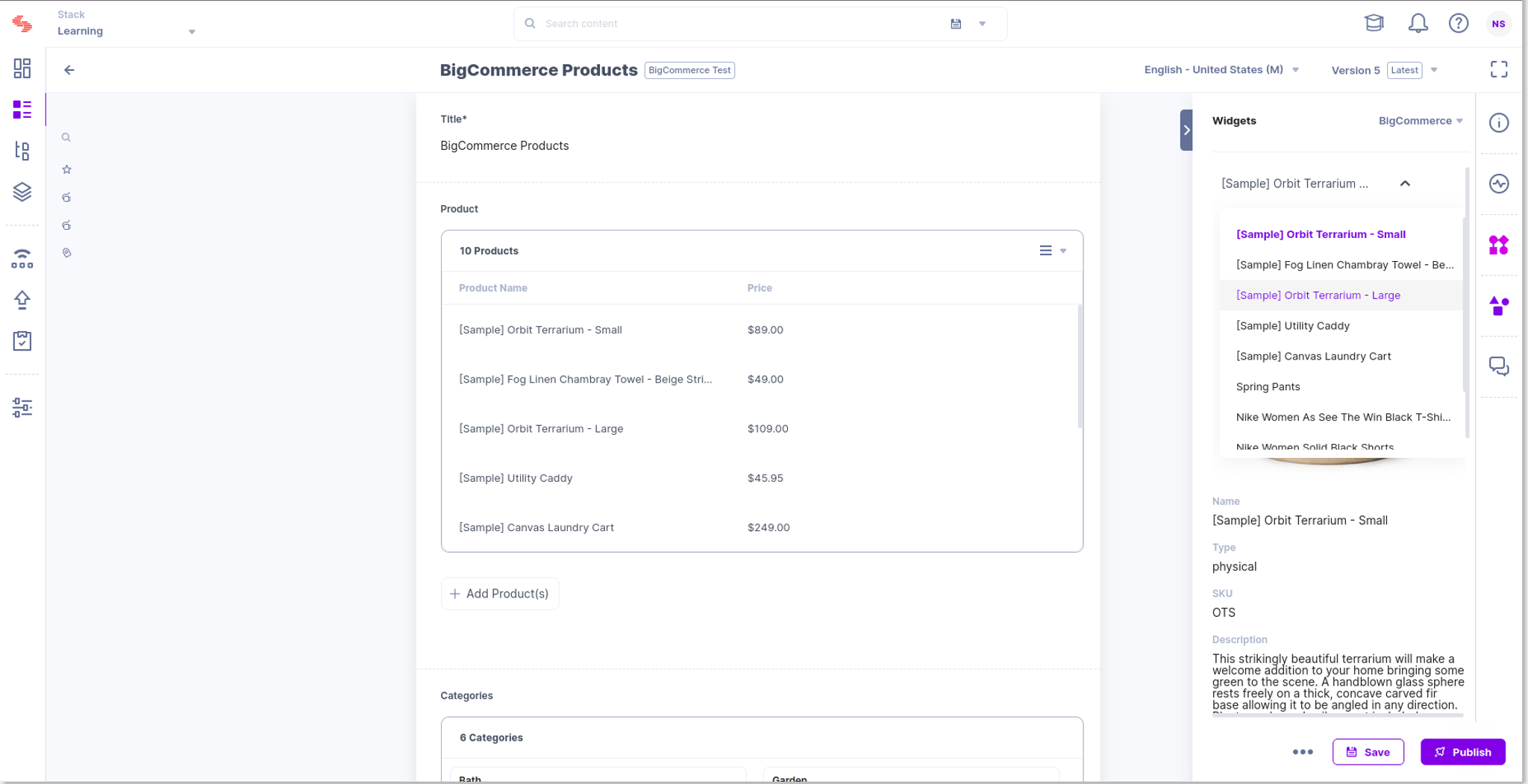
Task: Open the Content Models tree icon
Action: (x=22, y=151)
